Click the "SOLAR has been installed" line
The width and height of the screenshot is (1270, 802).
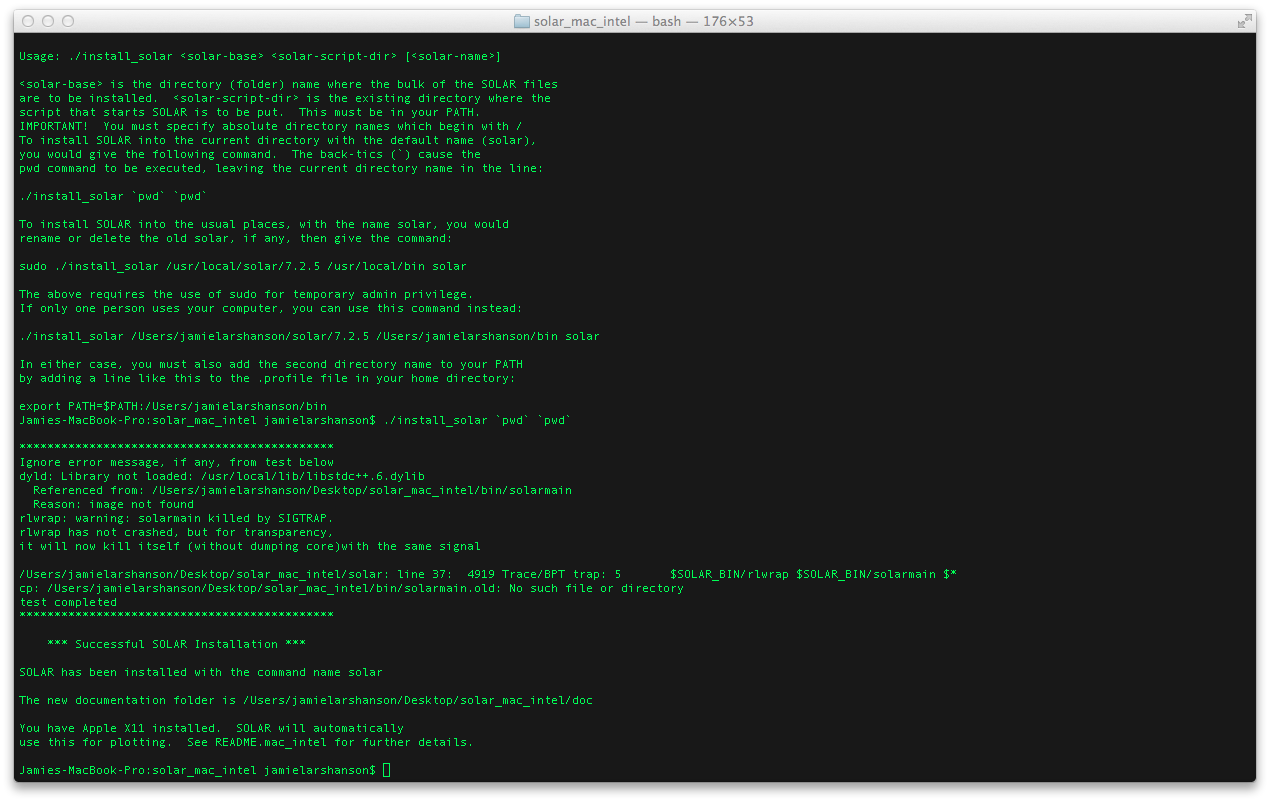pyautogui.click(x=200, y=672)
